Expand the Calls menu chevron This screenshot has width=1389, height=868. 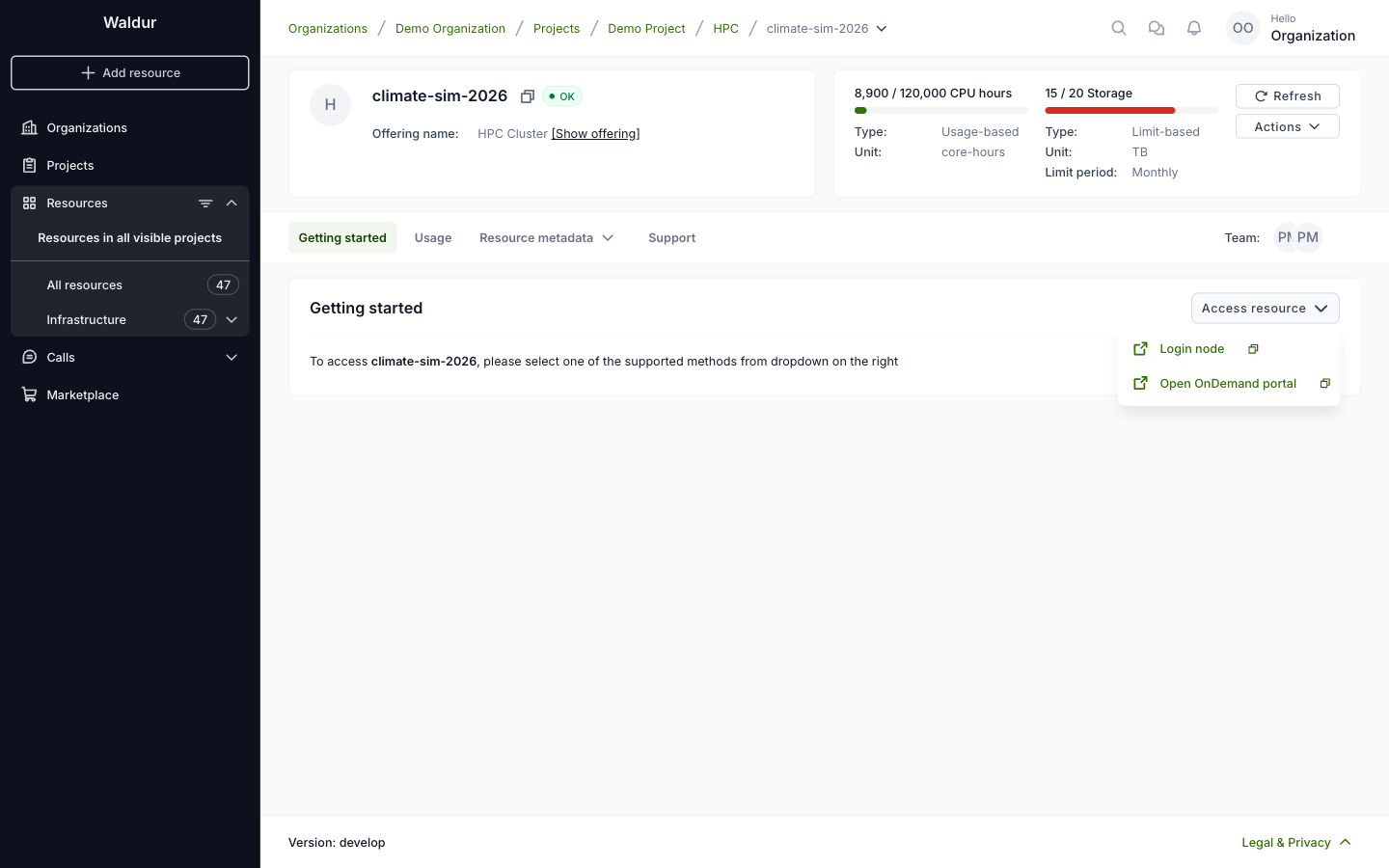pos(231,358)
